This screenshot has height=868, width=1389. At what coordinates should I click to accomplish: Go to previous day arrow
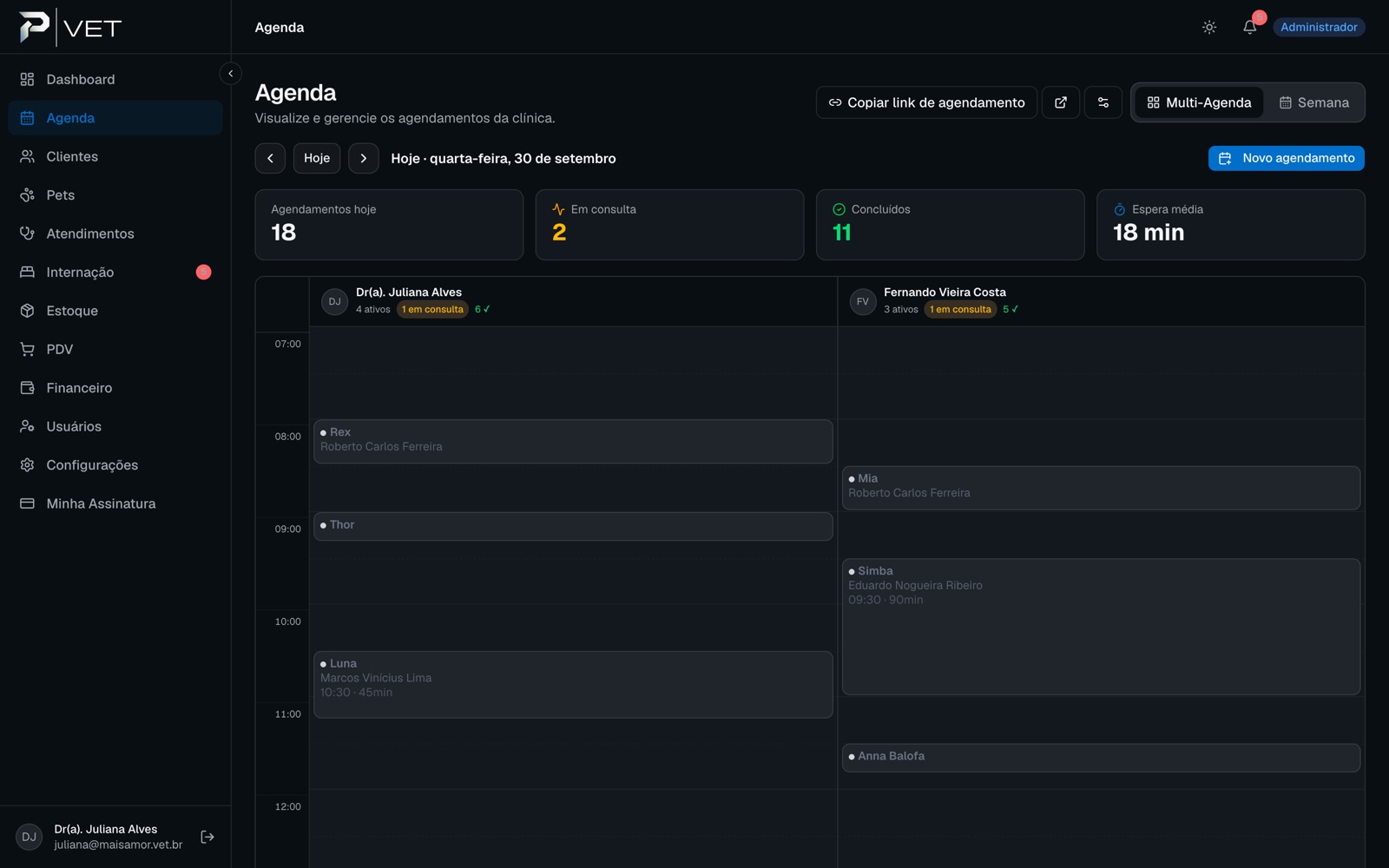pyautogui.click(x=270, y=158)
